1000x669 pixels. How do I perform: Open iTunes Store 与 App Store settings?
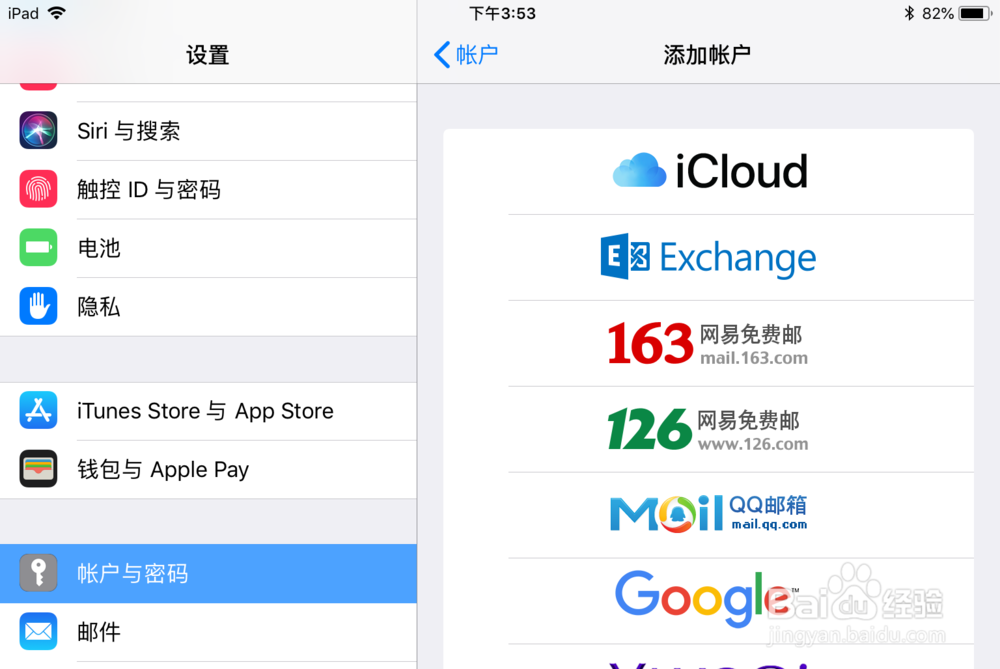209,411
